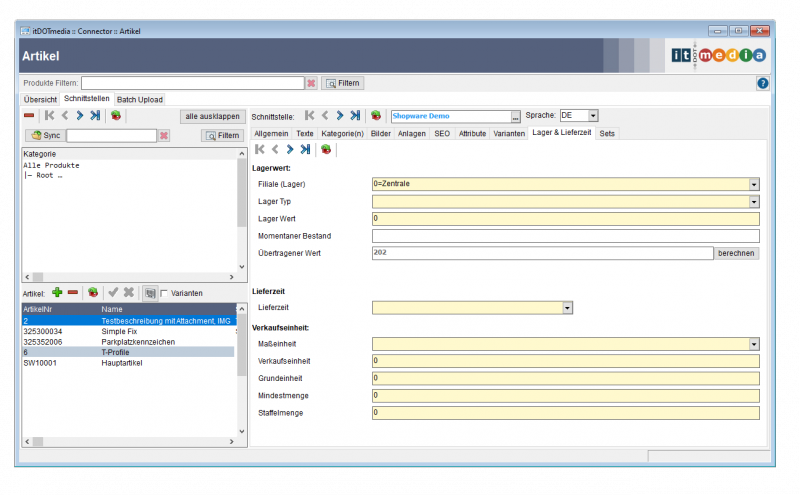Clear the Produkte Filtern field with red X
Screen dimensions: 800x495
311,83
